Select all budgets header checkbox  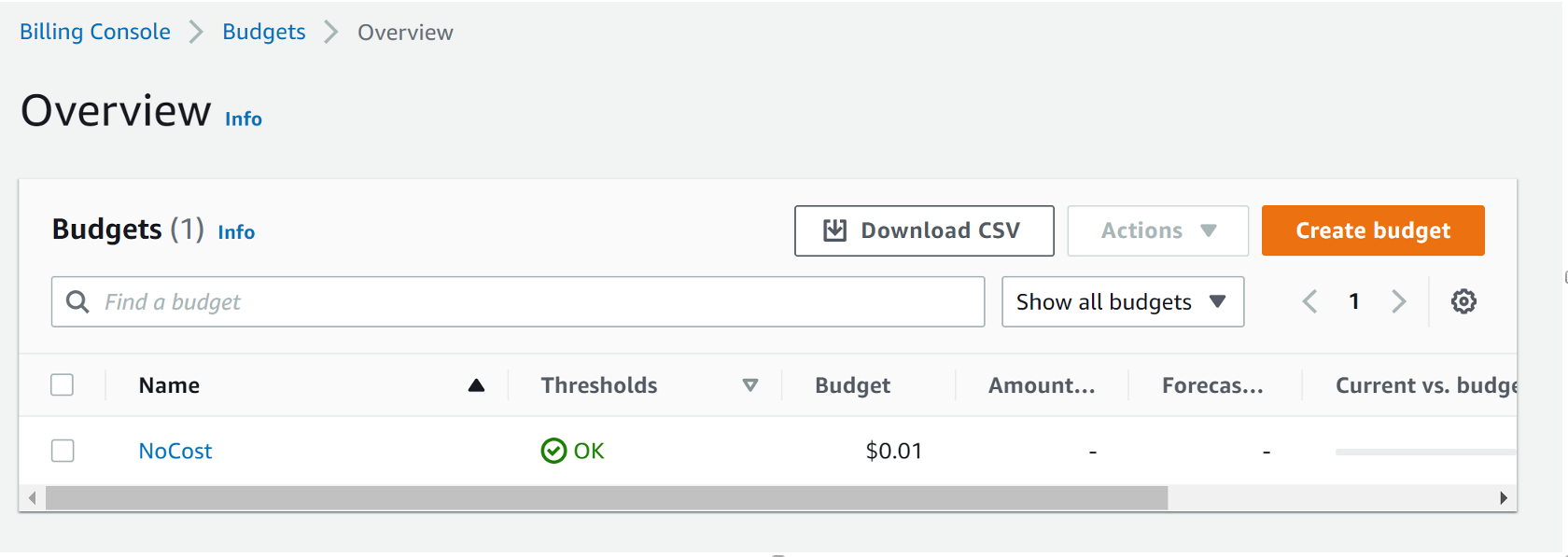(x=63, y=384)
